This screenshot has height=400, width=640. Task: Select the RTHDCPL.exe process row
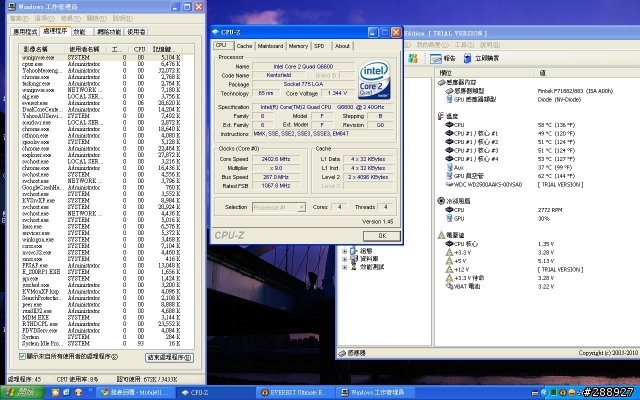coord(100,324)
